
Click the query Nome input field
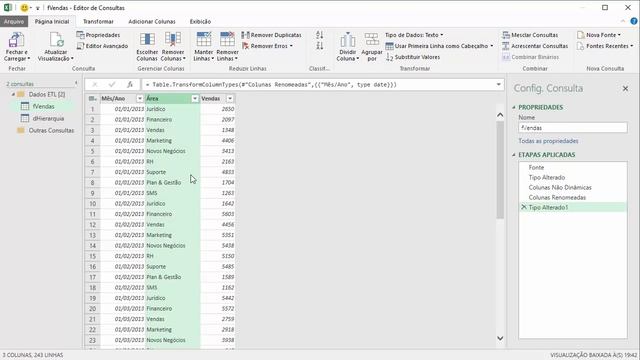pos(573,128)
